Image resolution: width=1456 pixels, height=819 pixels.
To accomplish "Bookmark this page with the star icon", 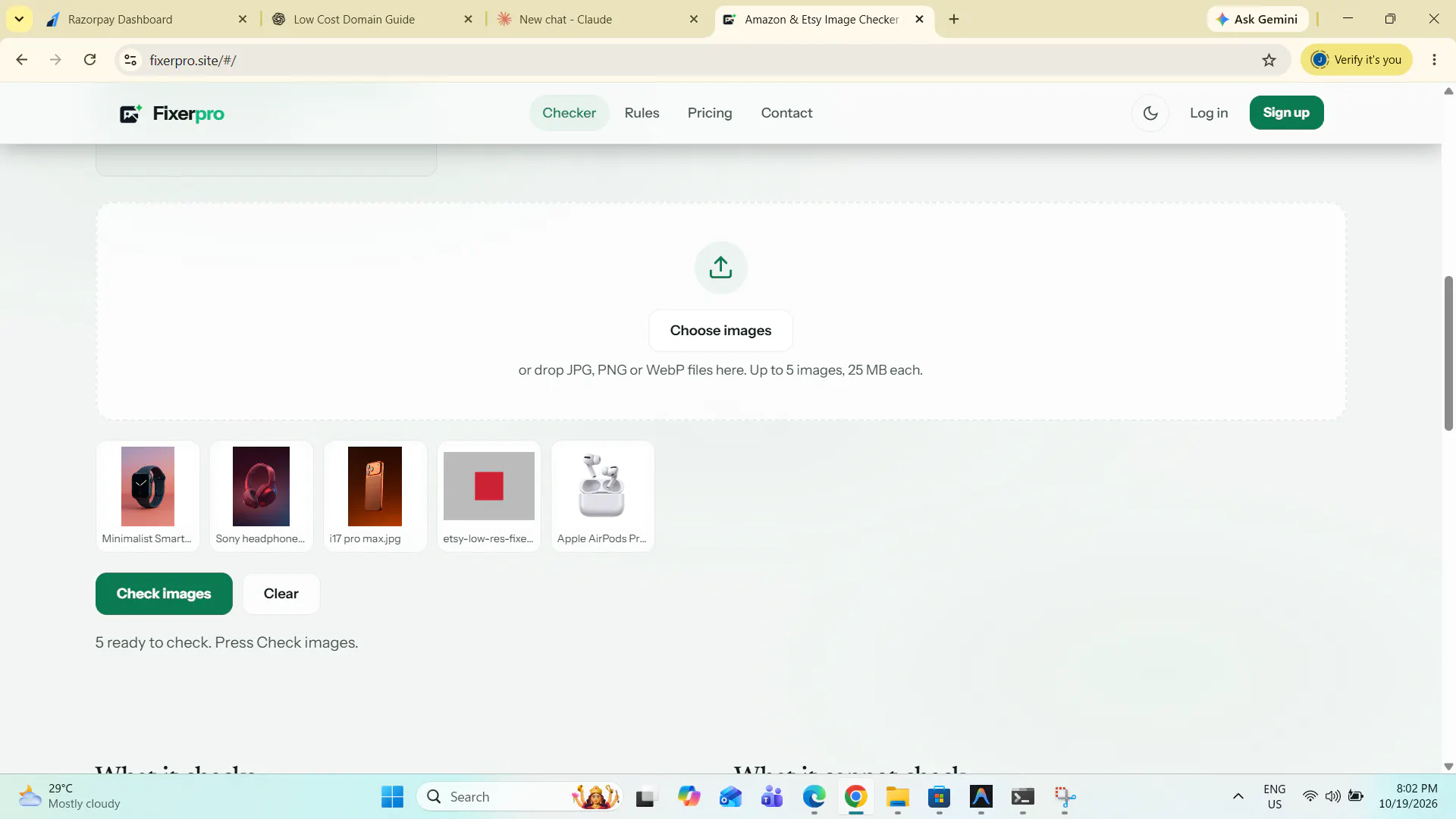I will [1269, 60].
